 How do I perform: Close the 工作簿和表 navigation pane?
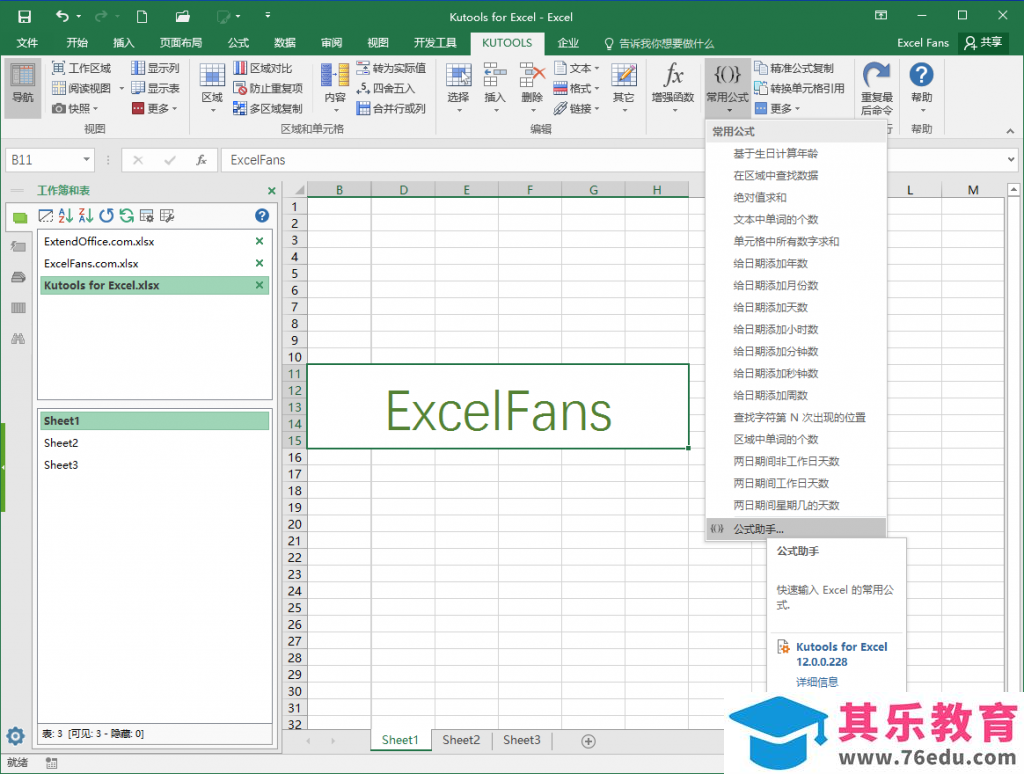[272, 191]
